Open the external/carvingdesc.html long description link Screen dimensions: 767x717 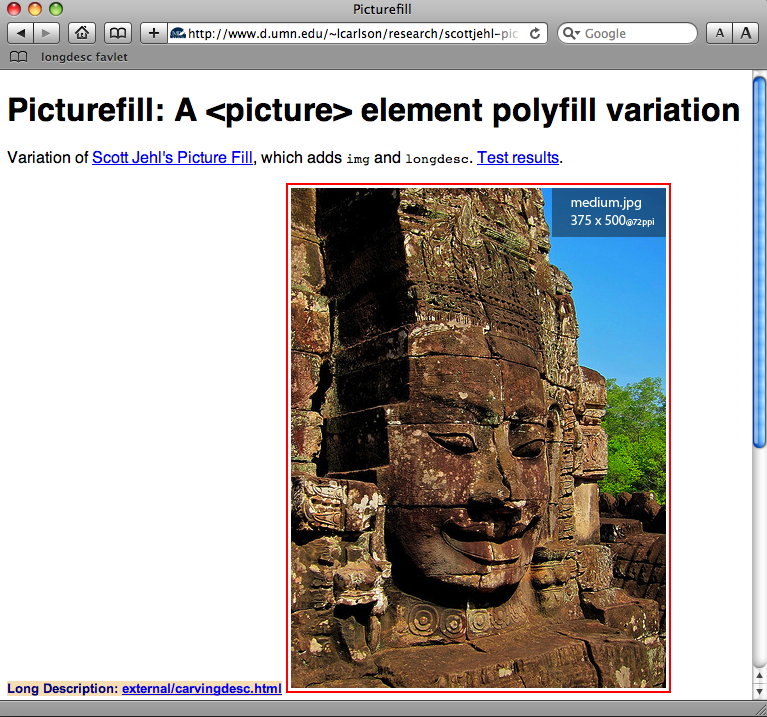[201, 688]
